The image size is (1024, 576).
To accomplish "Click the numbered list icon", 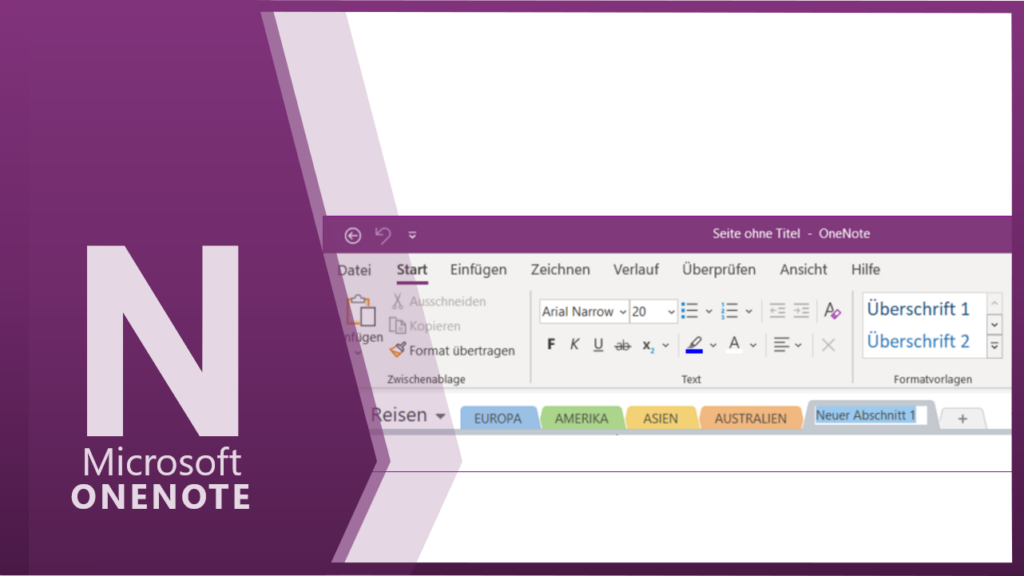I will 730,311.
